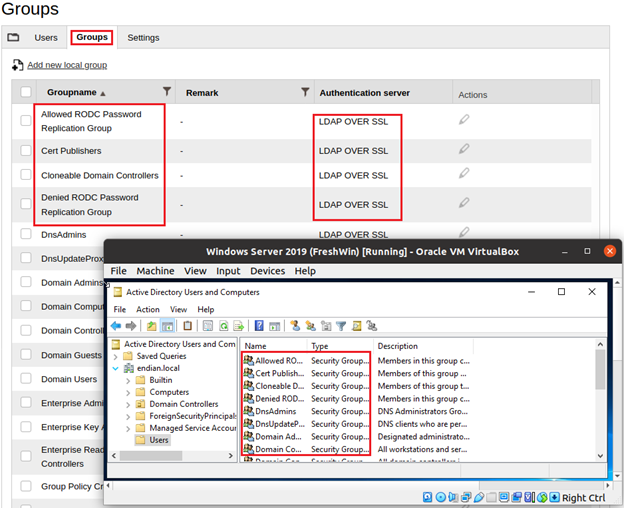
Task: Tick the select-all checkbox in Groupname header
Action: point(26,92)
